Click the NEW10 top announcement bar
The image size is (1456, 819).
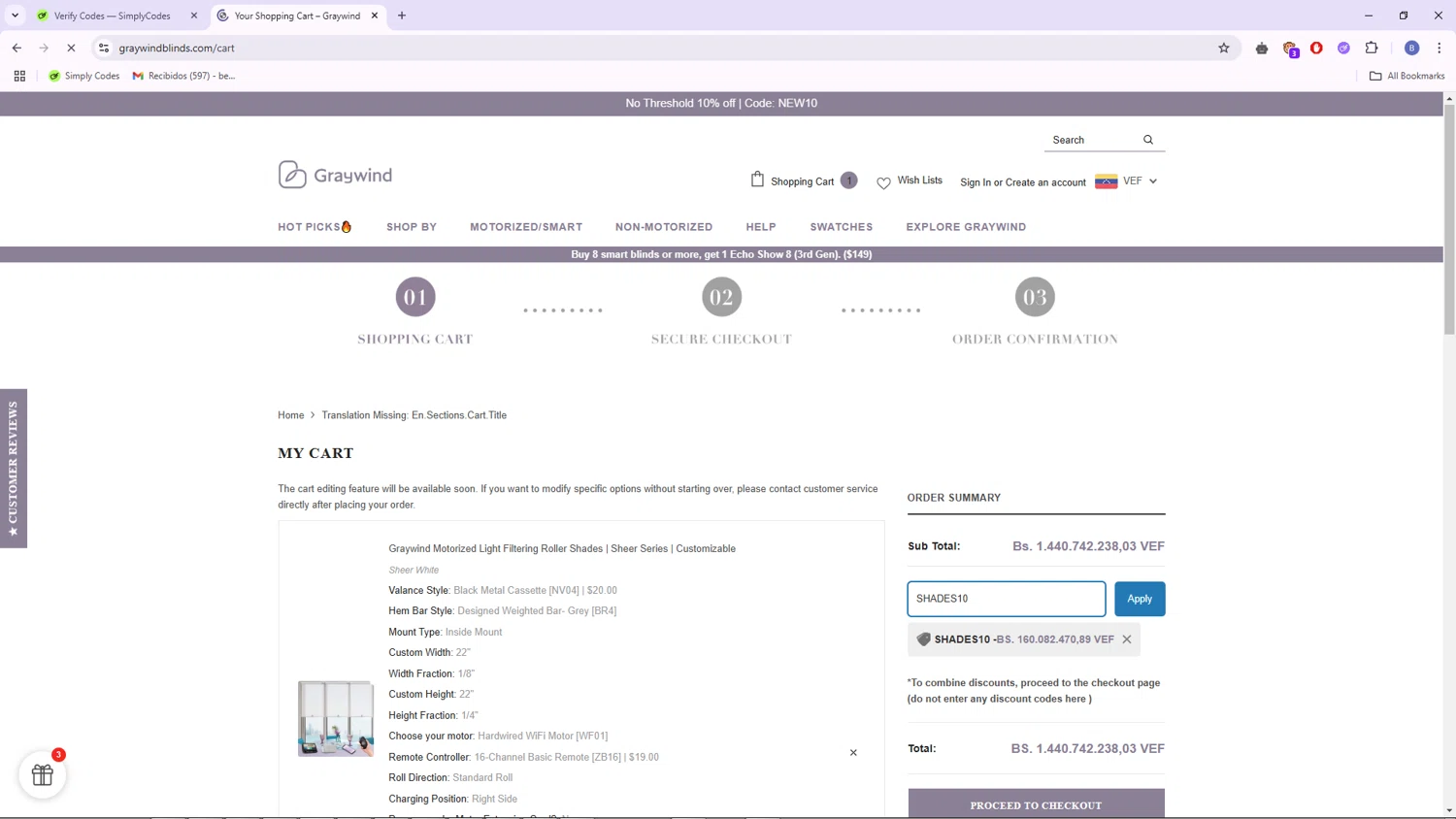pos(721,104)
